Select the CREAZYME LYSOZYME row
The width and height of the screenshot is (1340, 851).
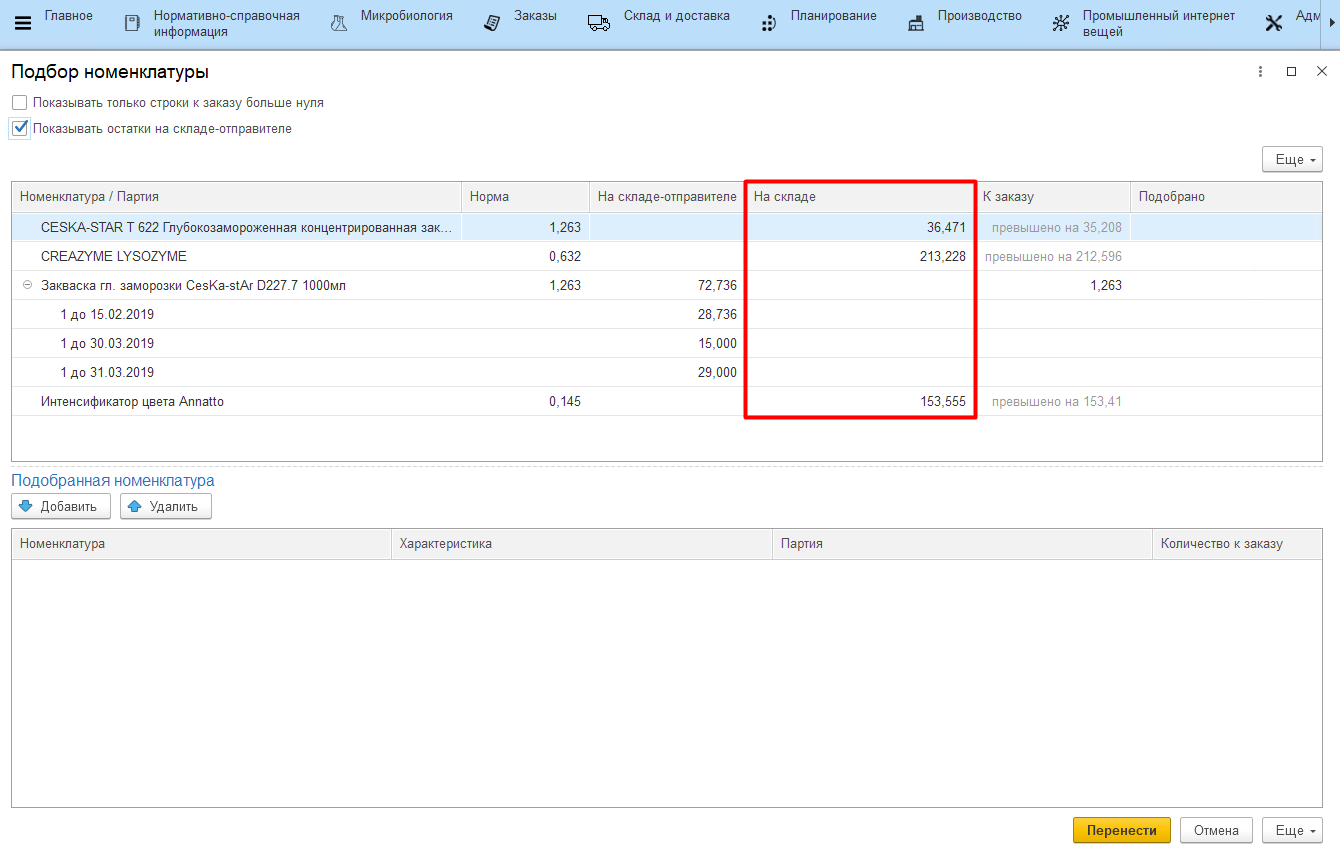(x=114, y=256)
